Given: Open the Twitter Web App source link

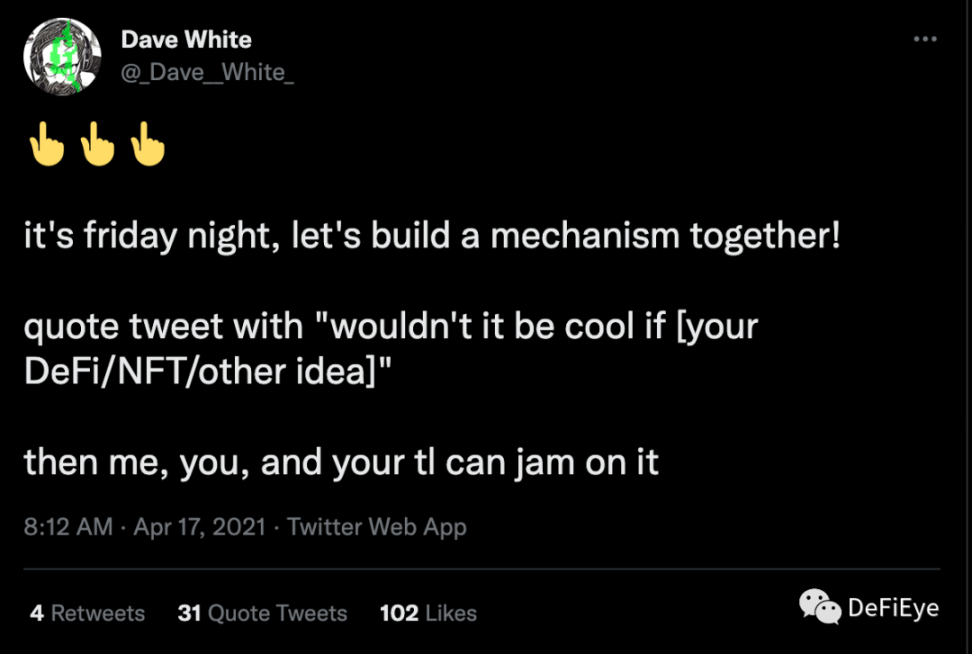Looking at the screenshot, I should point(377,526).
